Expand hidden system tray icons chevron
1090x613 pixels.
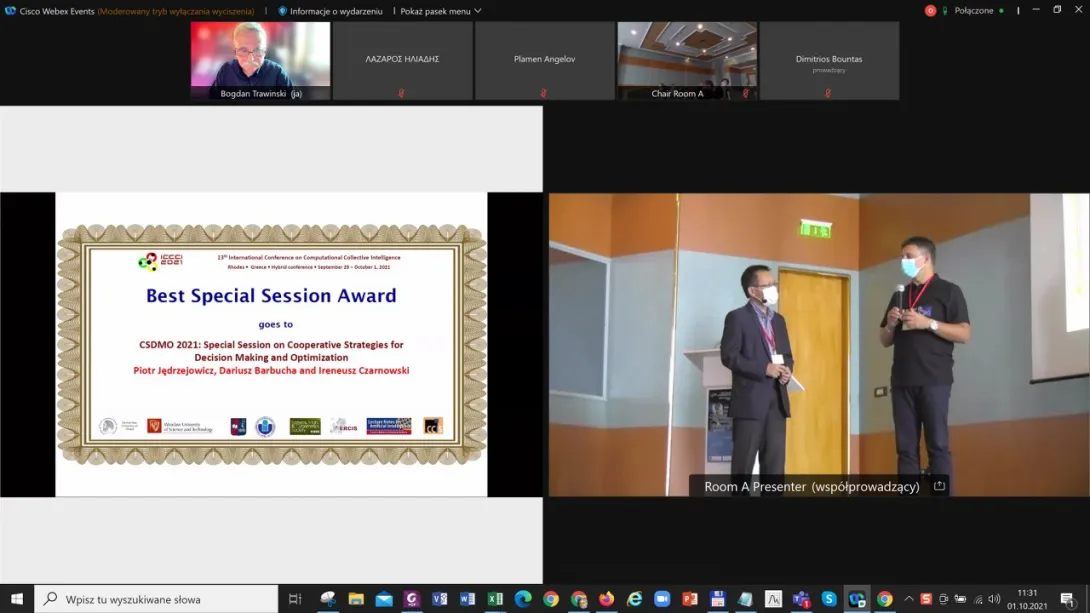coord(909,599)
